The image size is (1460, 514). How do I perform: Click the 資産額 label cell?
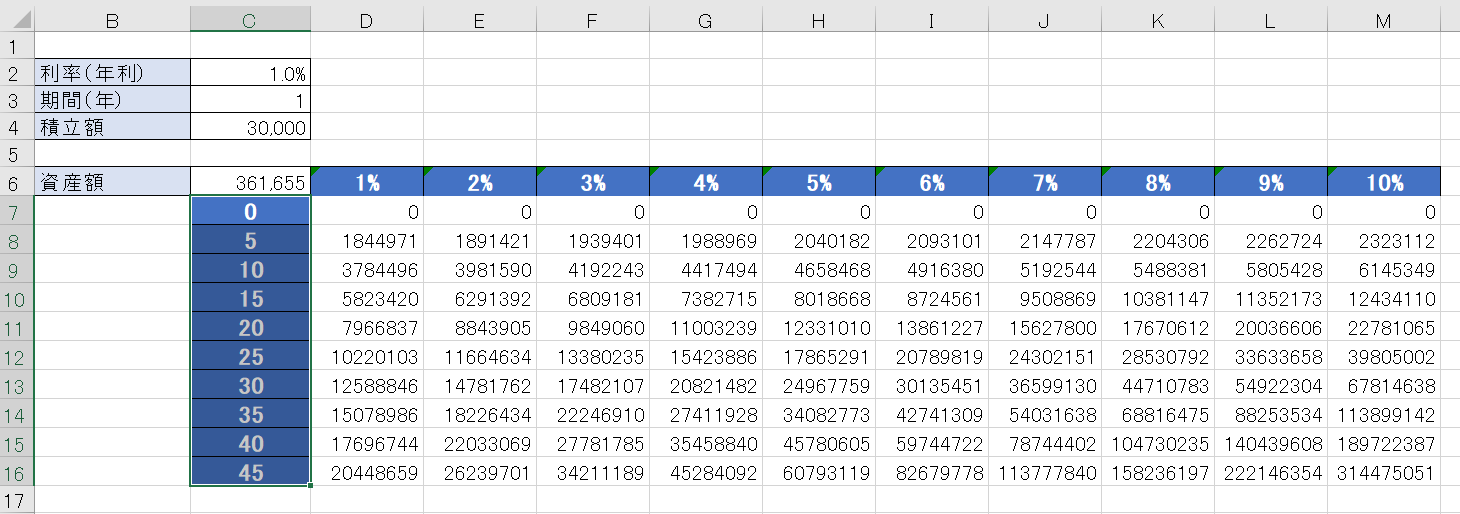pos(112,182)
